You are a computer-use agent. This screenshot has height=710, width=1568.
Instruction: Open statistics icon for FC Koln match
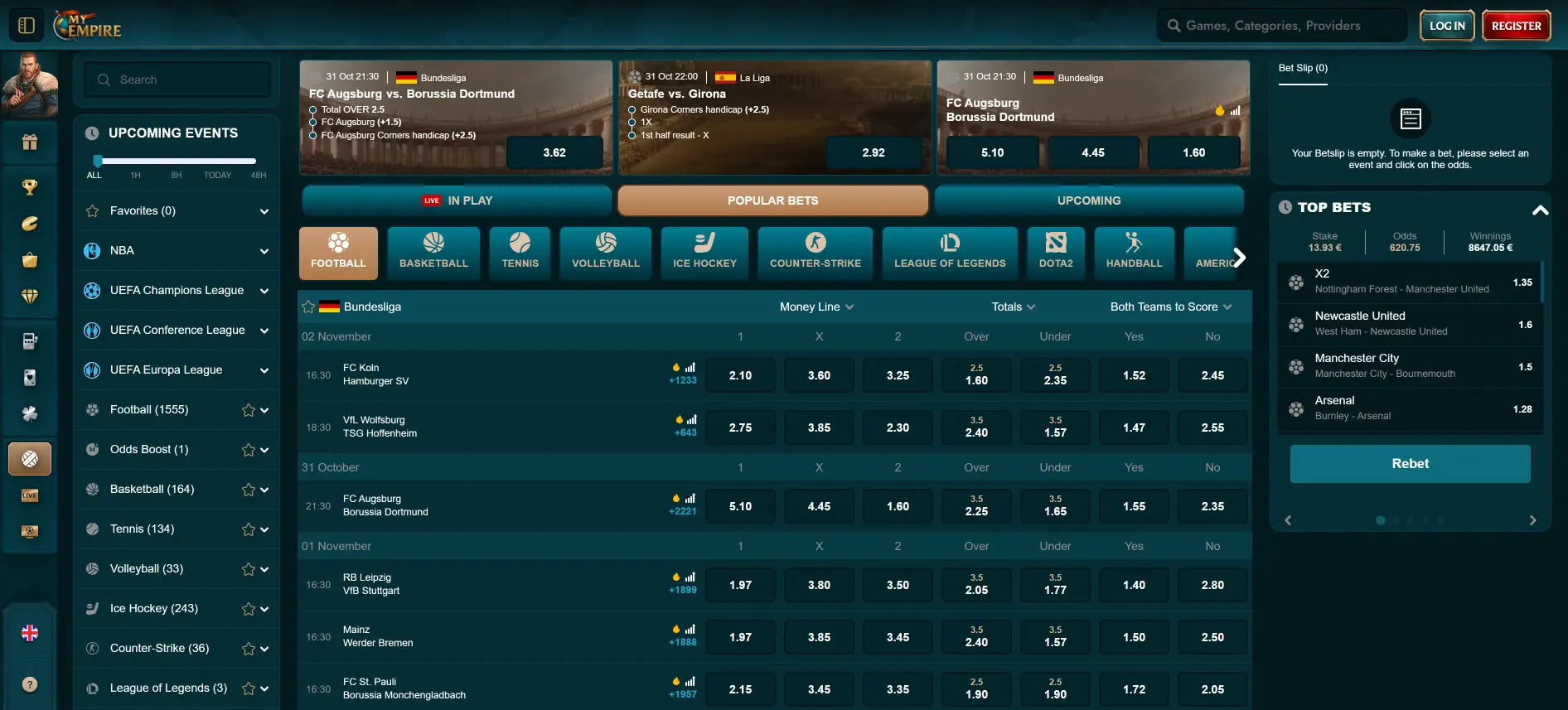[690, 367]
